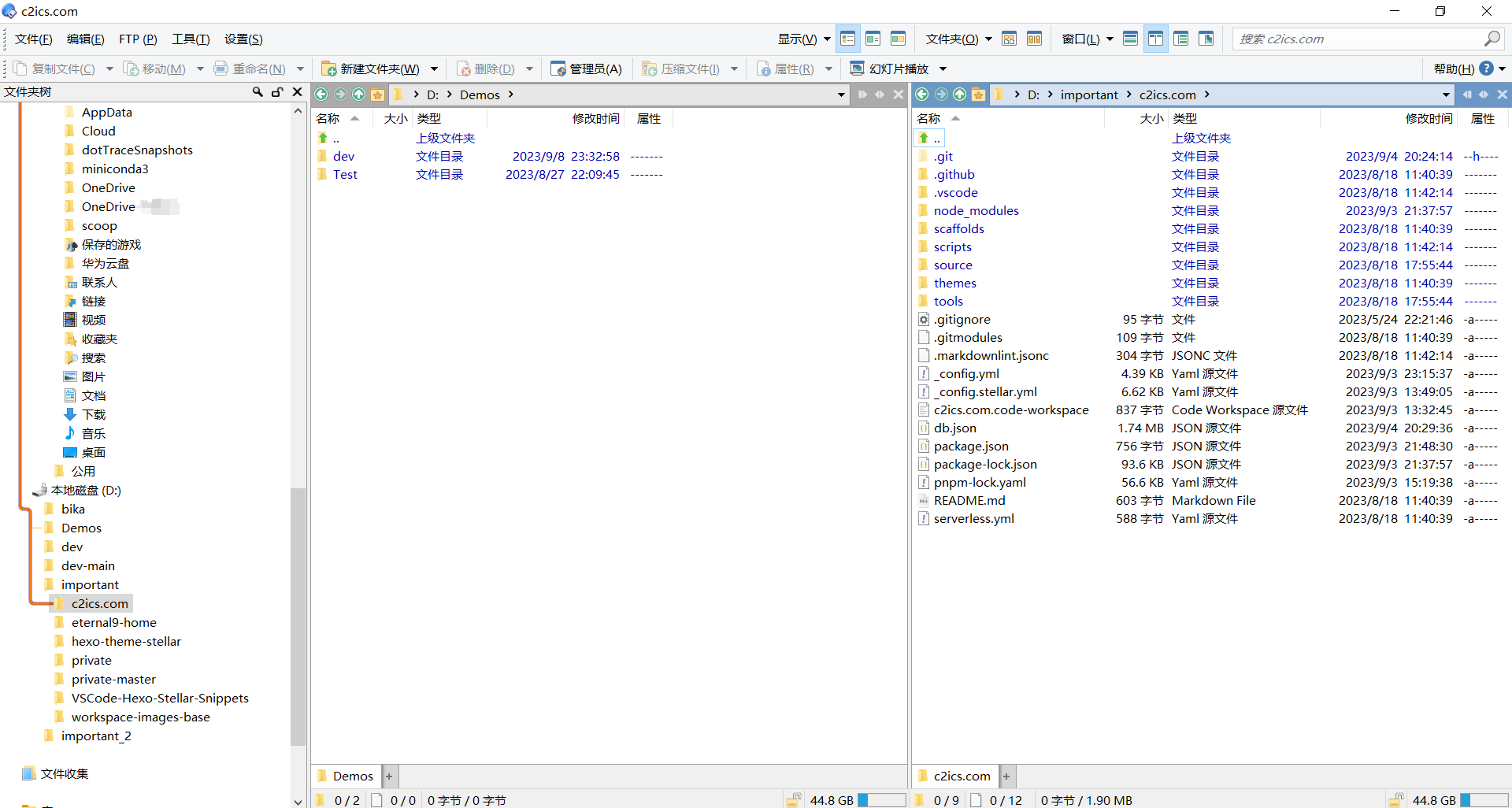Expand the 文件夹(O) dropdown arrow

[988, 39]
